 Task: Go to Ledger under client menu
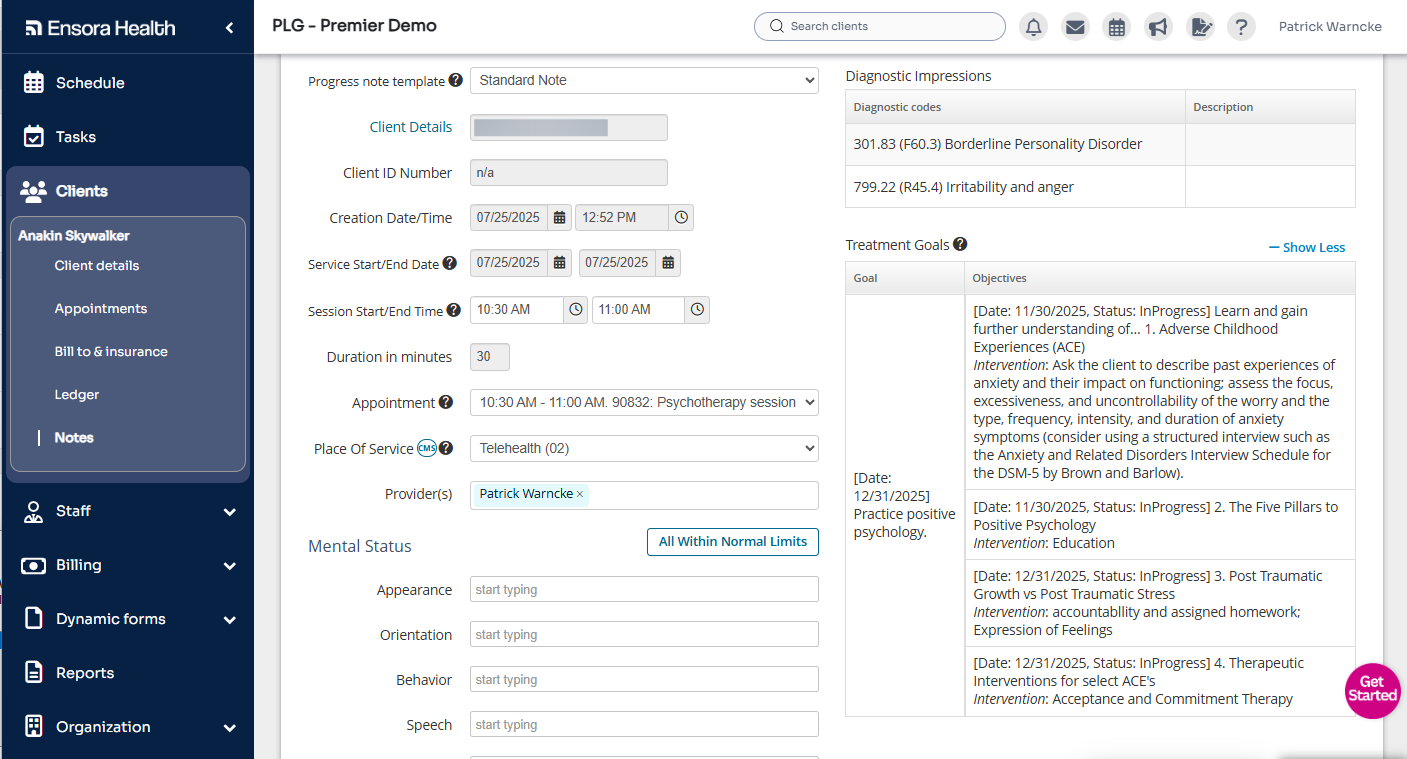(77, 395)
